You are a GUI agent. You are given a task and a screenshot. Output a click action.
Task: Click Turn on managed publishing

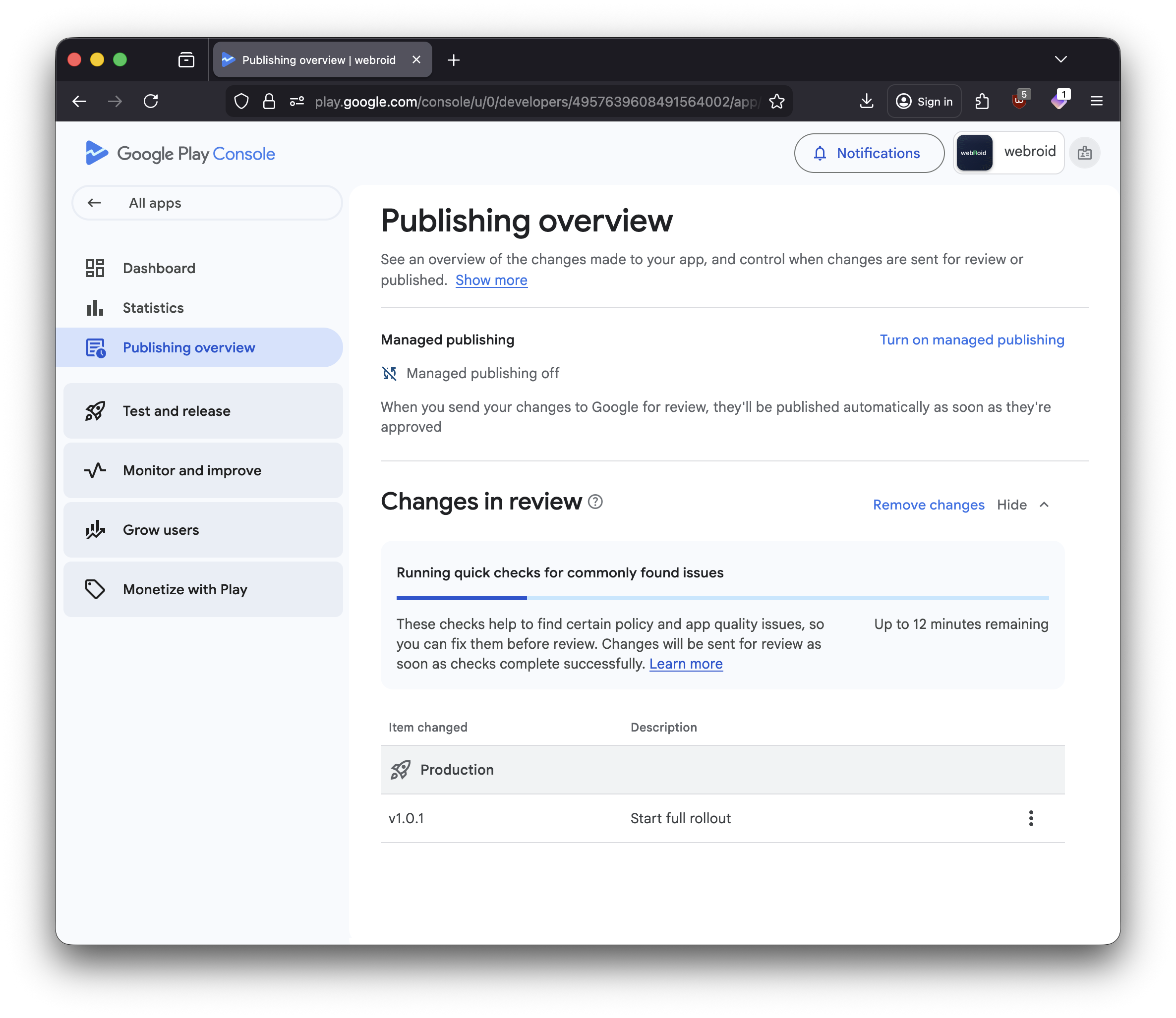971,339
